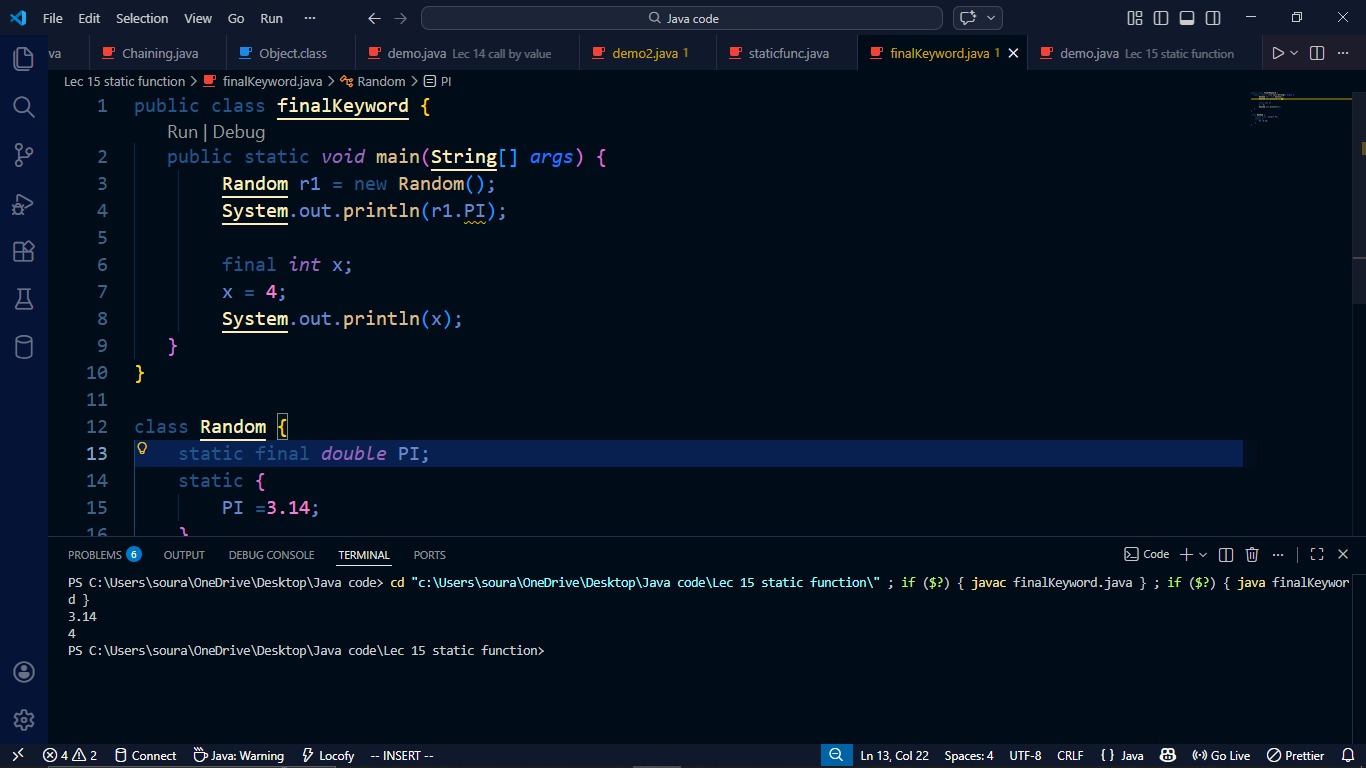Viewport: 1366px width, 768px height.
Task: Toggle the secondary side bar layout button
Action: [x=1213, y=18]
